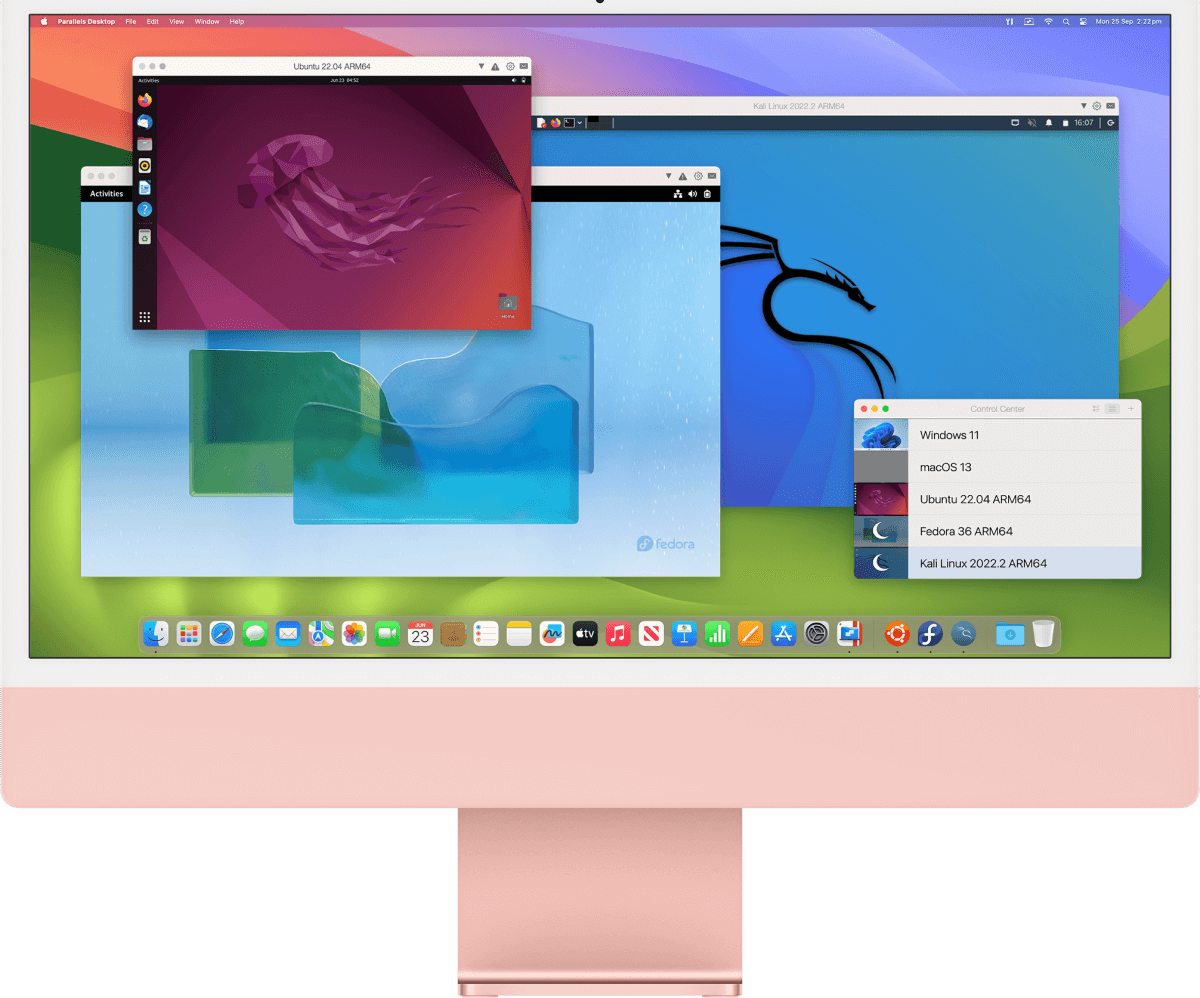Click the Windows 11 thumbnail in Control Center
This screenshot has height=998, width=1200.
click(881, 435)
